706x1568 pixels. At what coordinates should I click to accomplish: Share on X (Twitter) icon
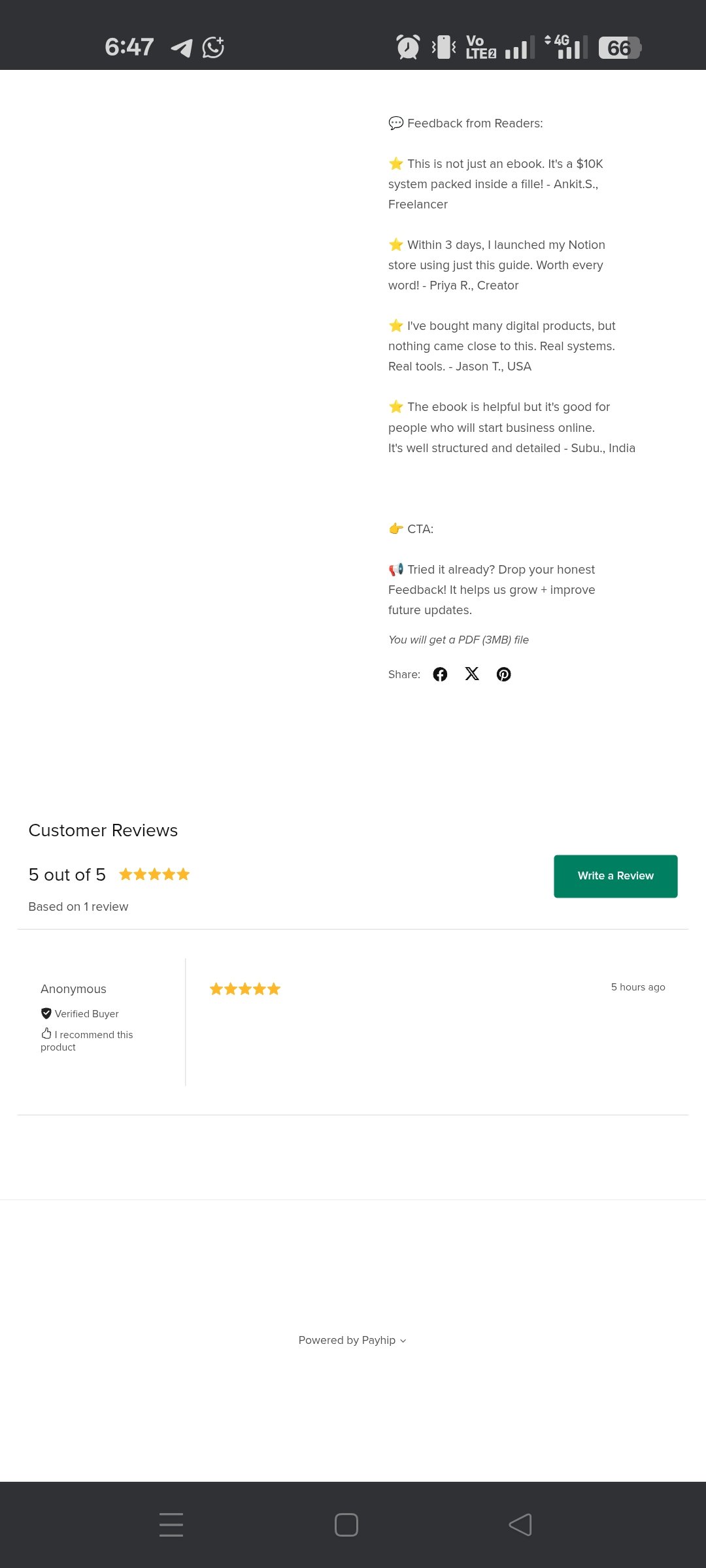click(472, 674)
